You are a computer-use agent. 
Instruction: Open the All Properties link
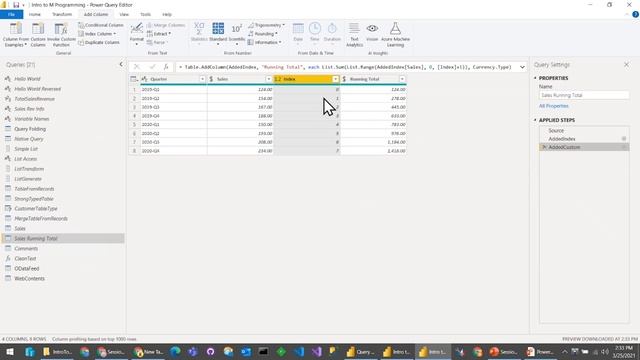click(553, 106)
